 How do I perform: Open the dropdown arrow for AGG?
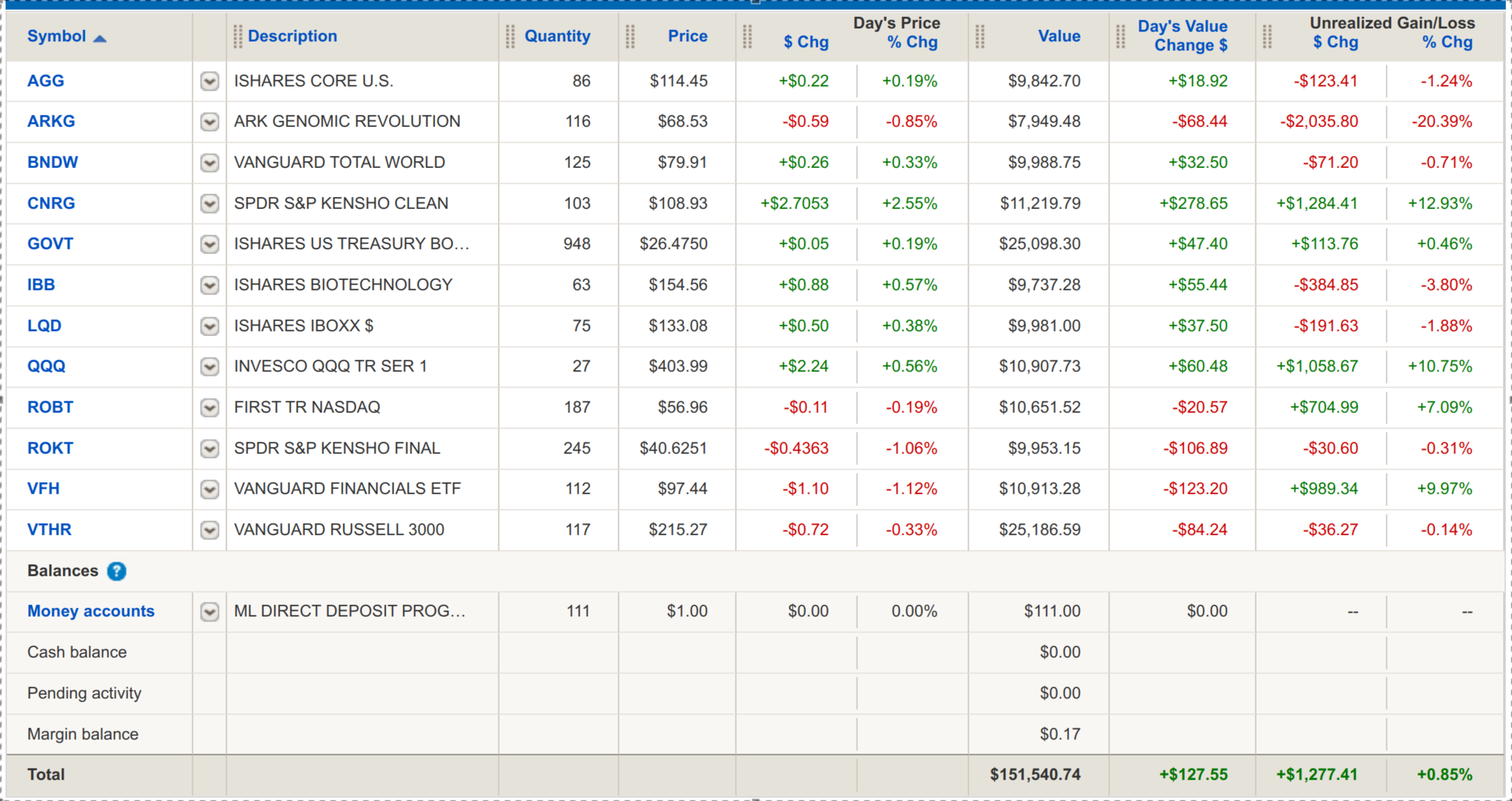pos(209,81)
